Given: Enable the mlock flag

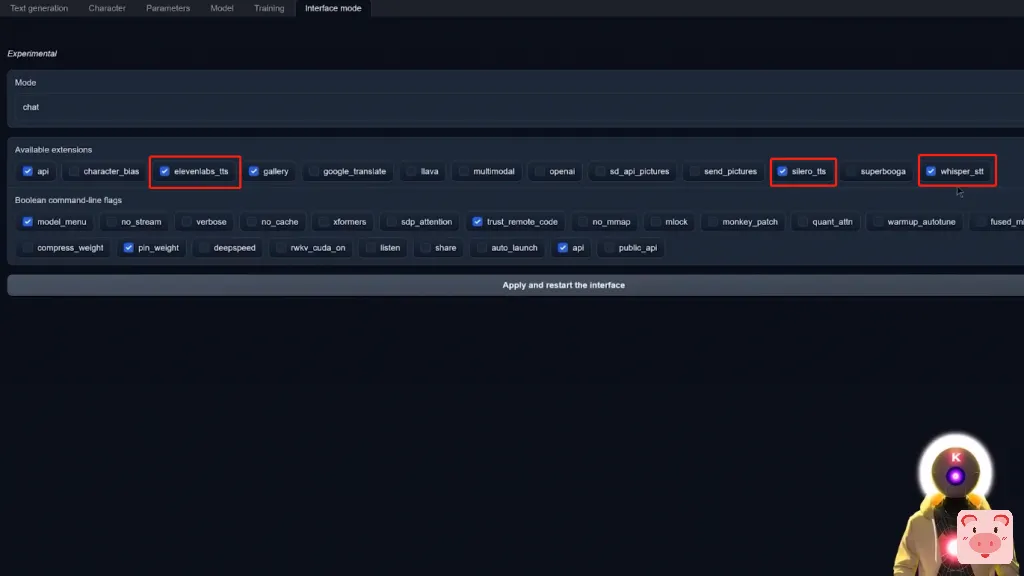Looking at the screenshot, I should [x=656, y=222].
